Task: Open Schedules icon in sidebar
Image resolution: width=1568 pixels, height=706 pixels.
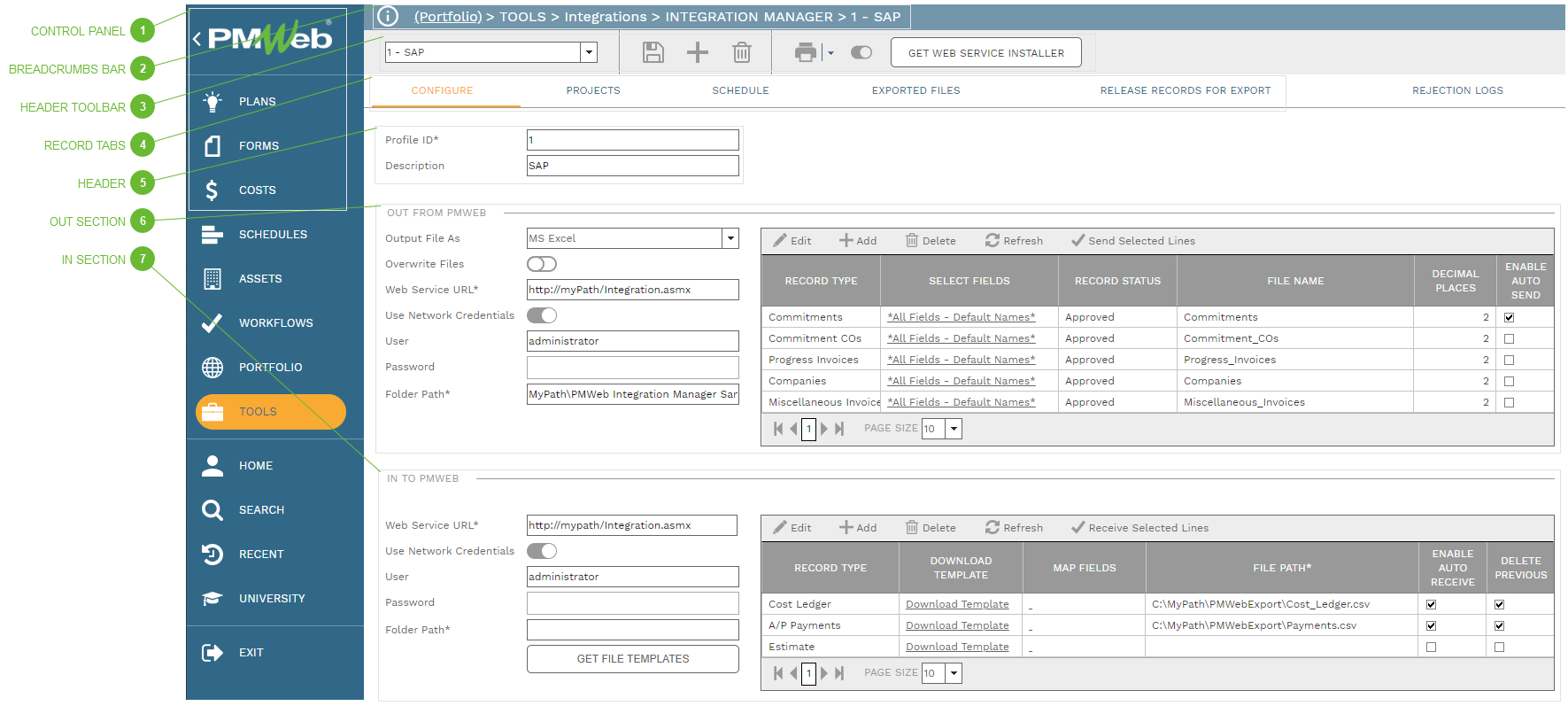Action: pyautogui.click(x=212, y=235)
